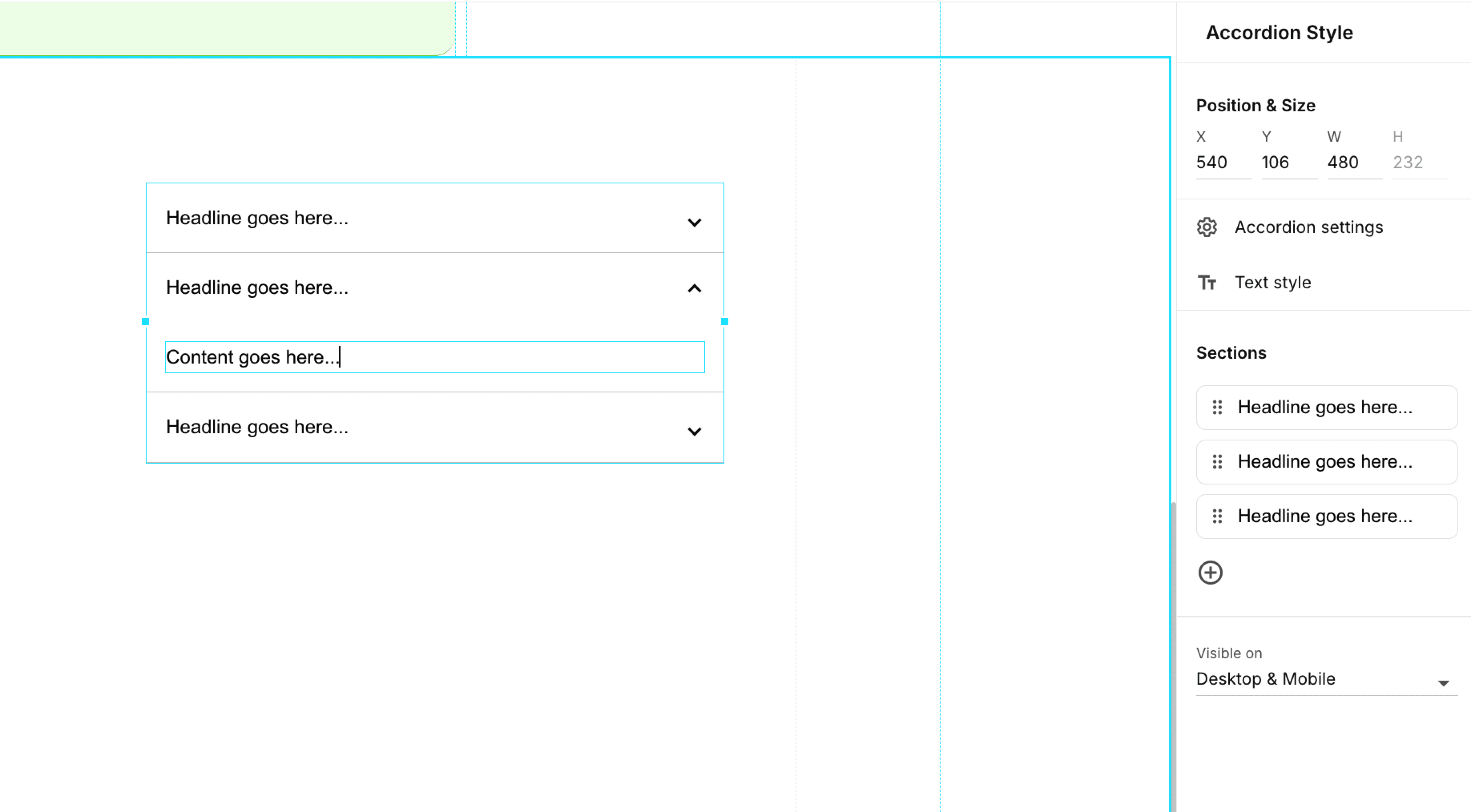Image resolution: width=1471 pixels, height=812 pixels.
Task: Expand the third accordion headline chevron
Action: point(694,431)
